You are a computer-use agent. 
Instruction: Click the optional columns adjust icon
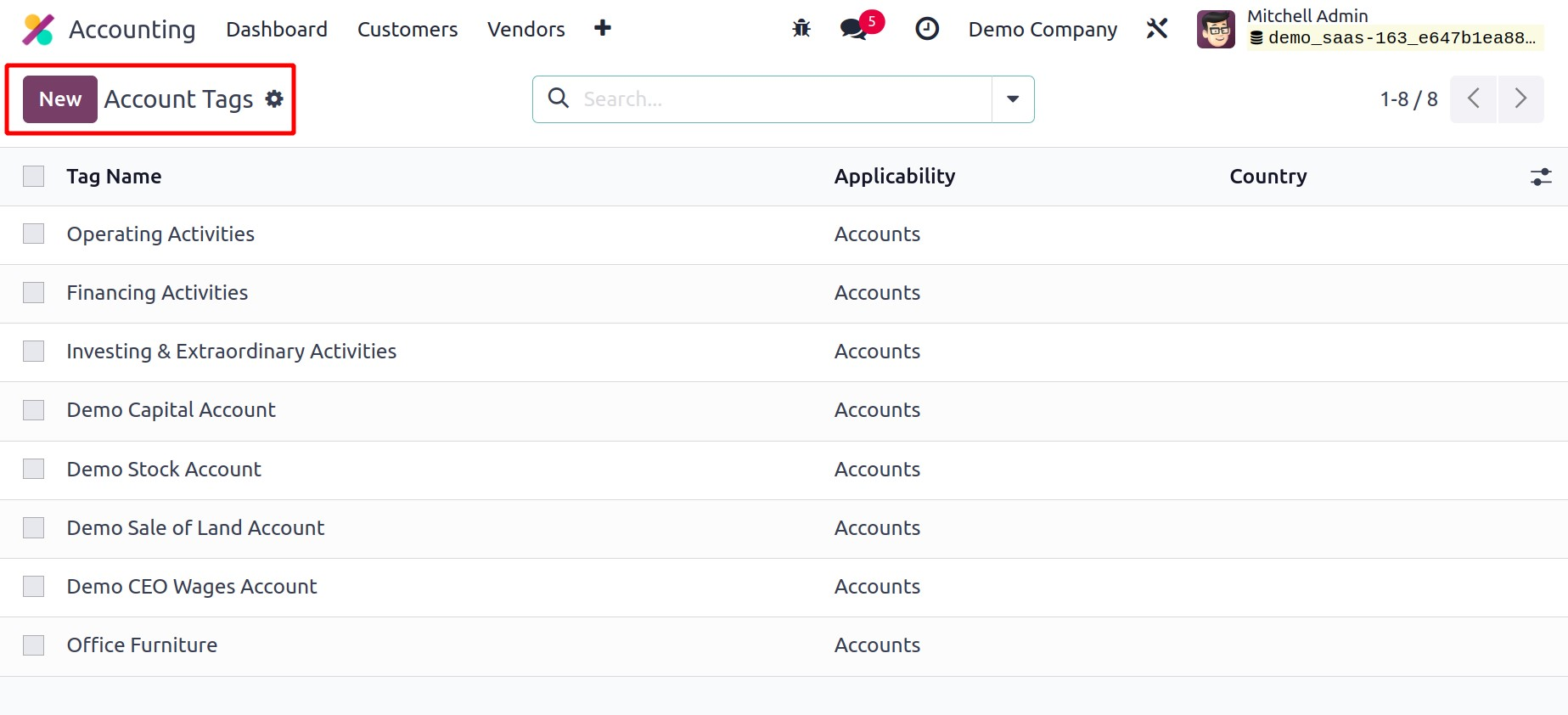coord(1541,177)
